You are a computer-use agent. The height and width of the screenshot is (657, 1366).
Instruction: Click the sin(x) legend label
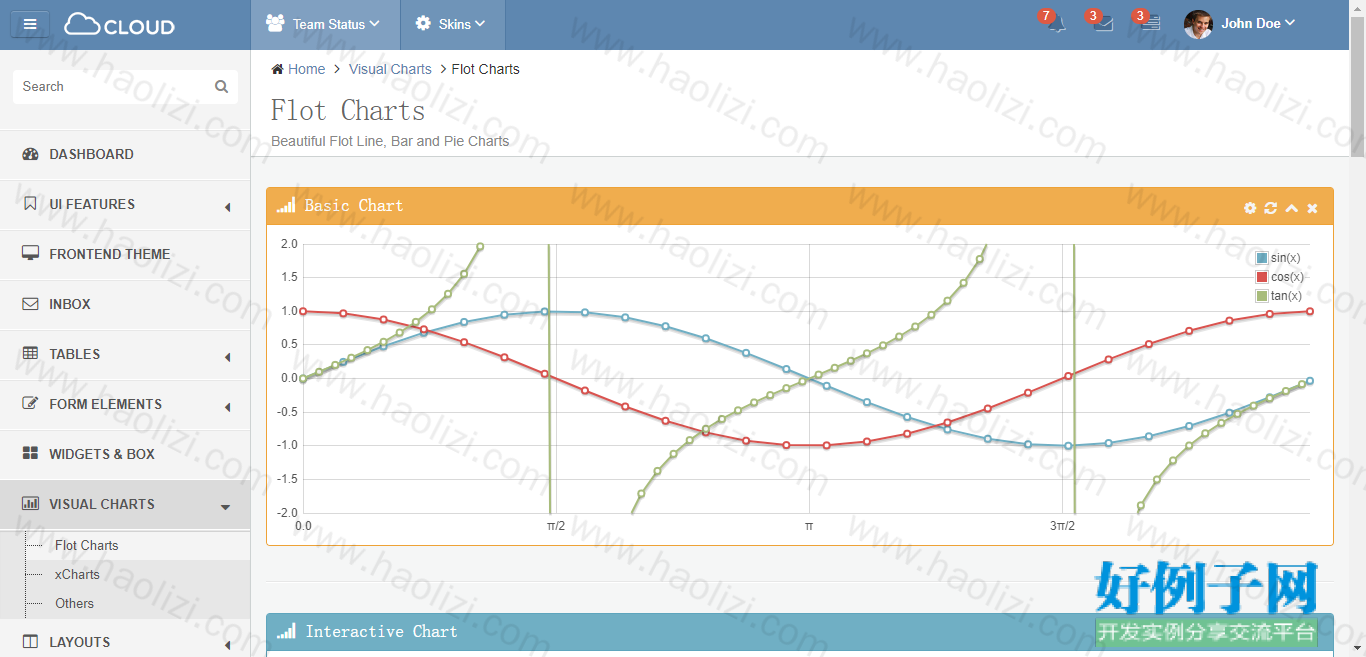coord(1286,258)
